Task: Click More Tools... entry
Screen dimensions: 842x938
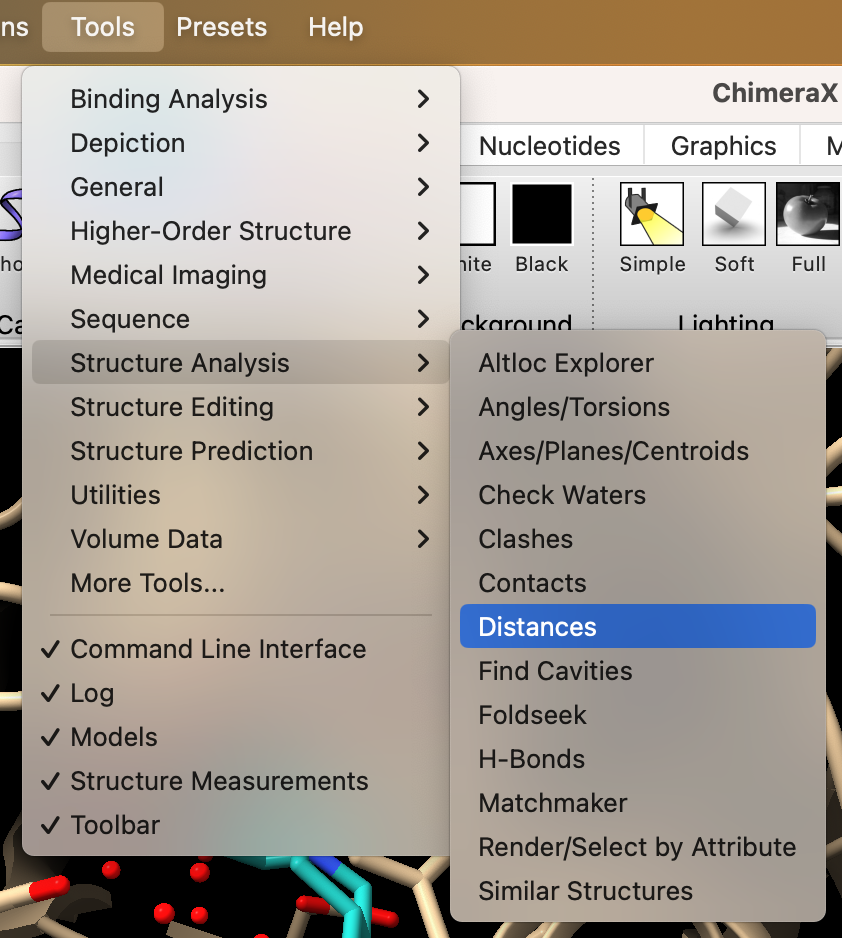Action: point(148,583)
